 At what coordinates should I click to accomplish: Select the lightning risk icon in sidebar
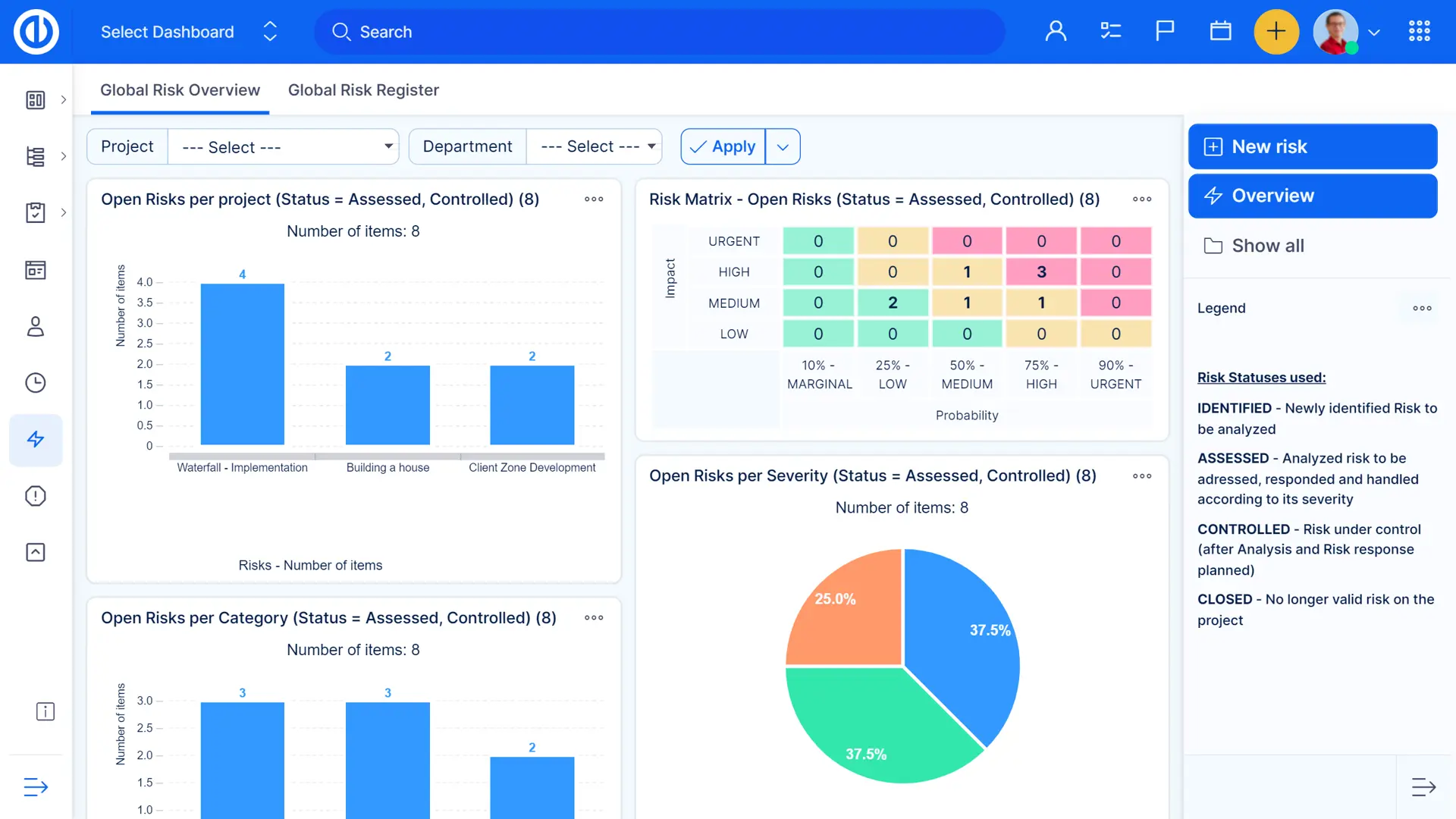coord(36,440)
